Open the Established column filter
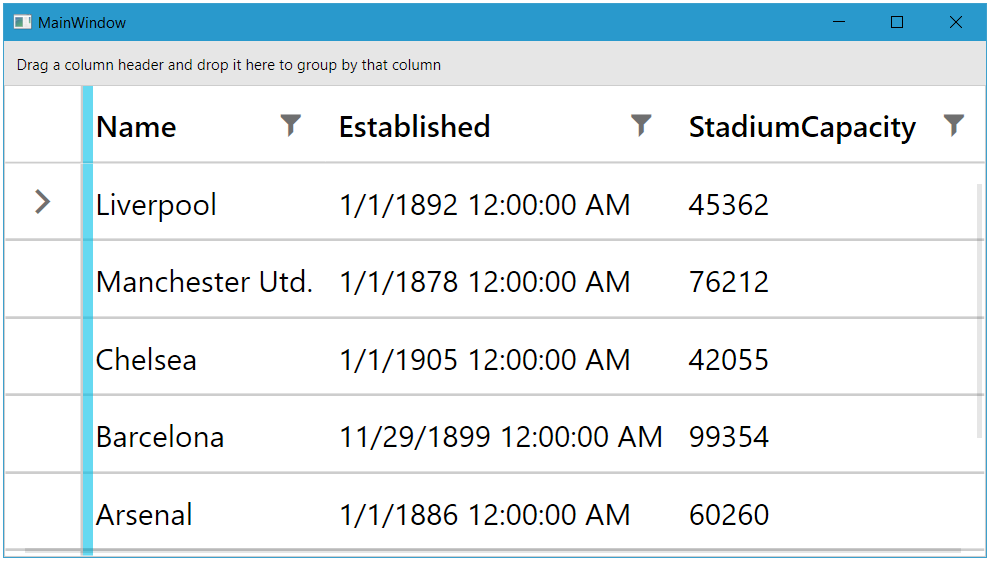 pos(641,126)
